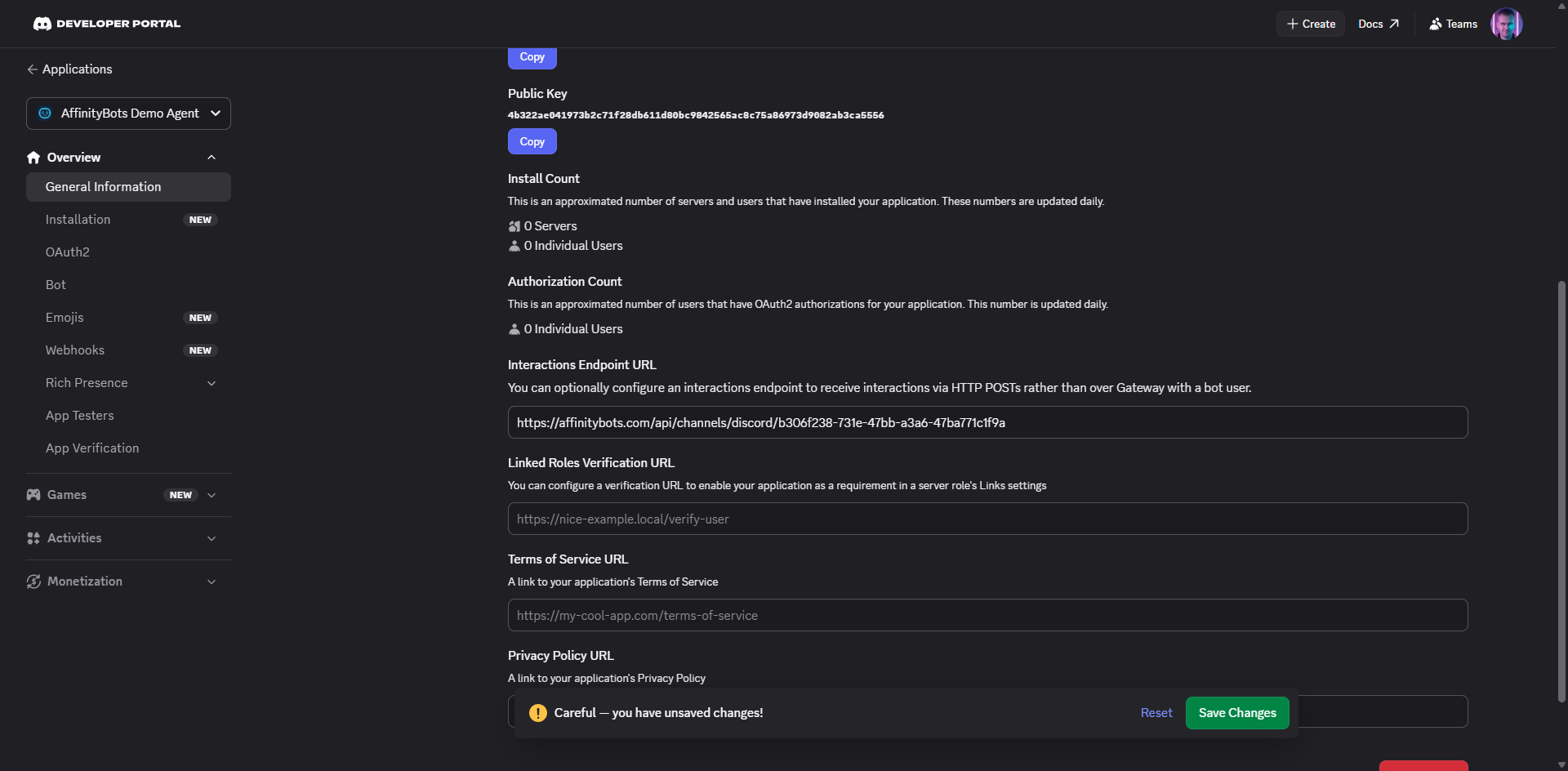Click the plus icon on the Create button
The width and height of the screenshot is (1568, 771).
pyautogui.click(x=1291, y=24)
